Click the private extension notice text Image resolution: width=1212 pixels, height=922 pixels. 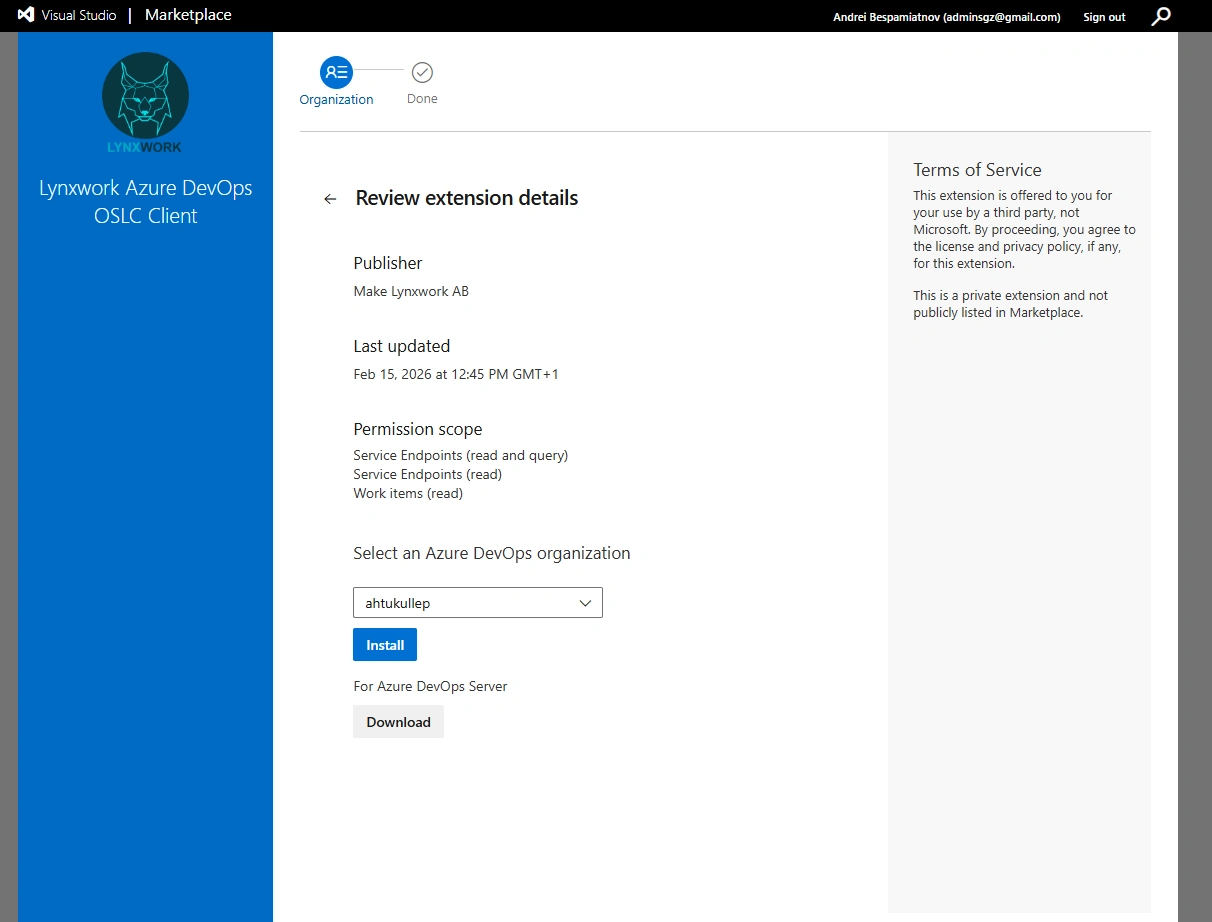(x=1011, y=304)
